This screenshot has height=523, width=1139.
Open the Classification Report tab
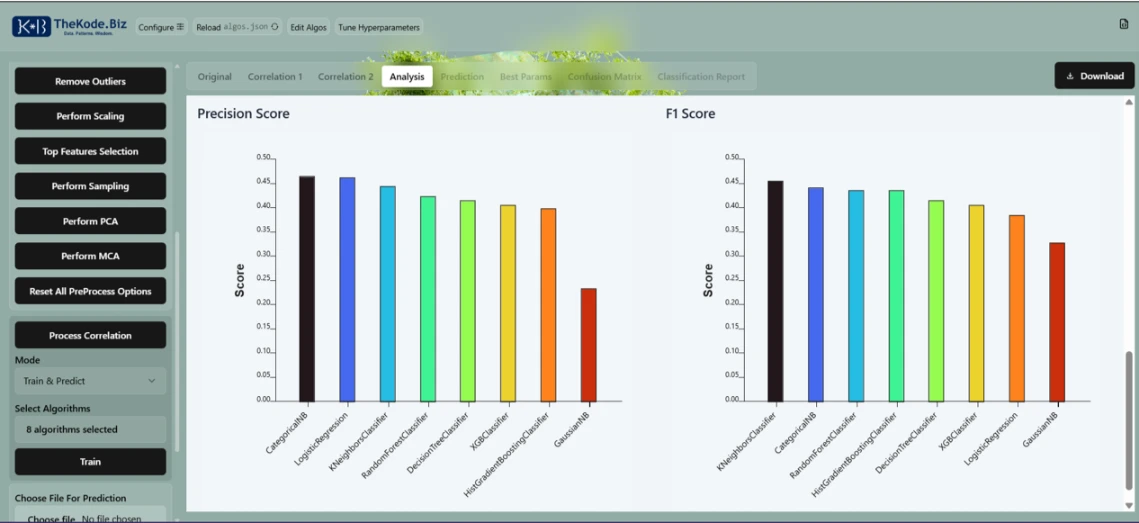[700, 76]
